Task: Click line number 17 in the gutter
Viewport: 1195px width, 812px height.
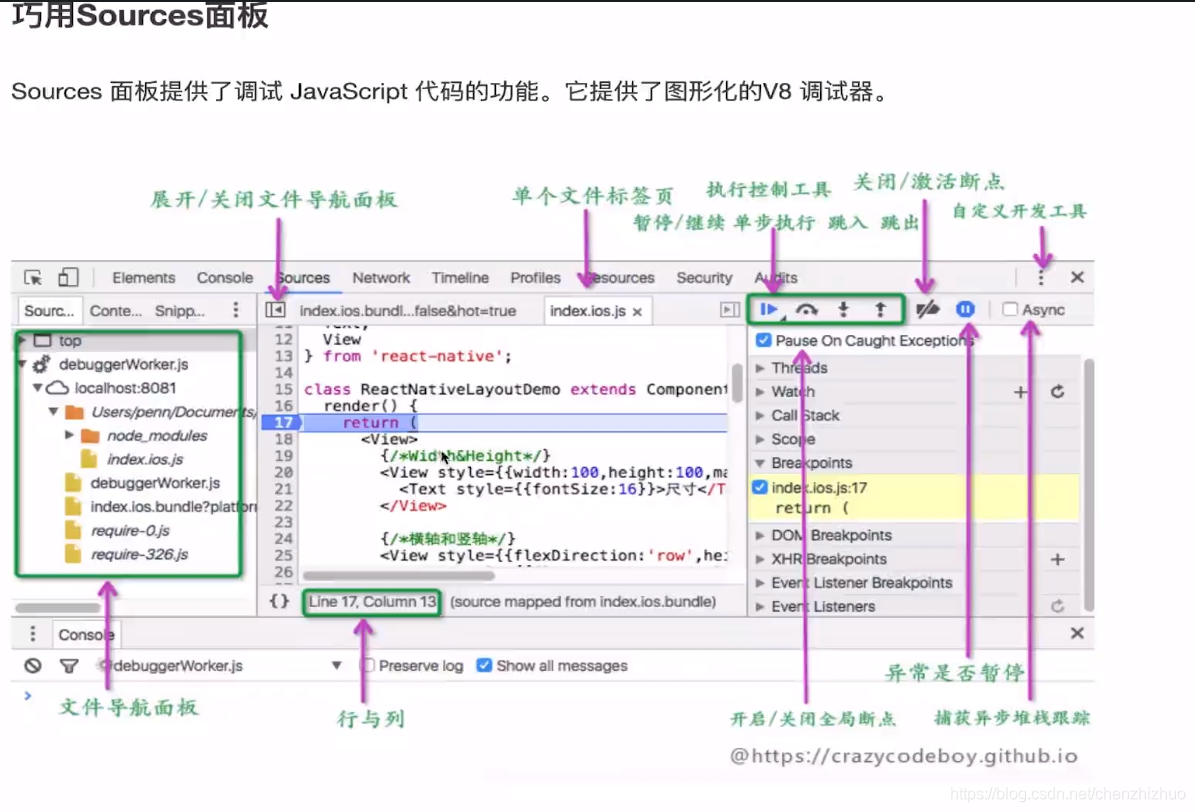Action: pyautogui.click(x=283, y=422)
